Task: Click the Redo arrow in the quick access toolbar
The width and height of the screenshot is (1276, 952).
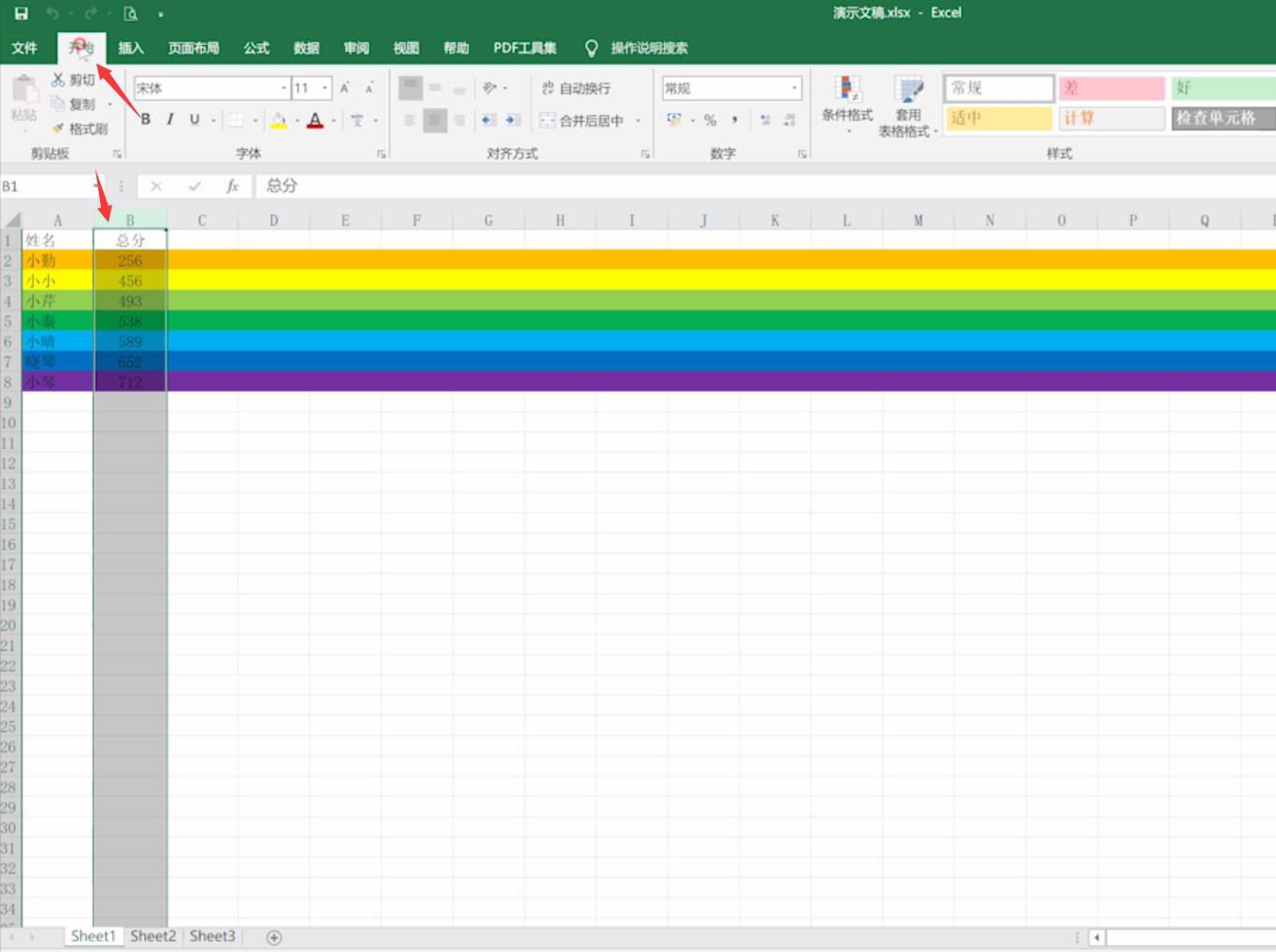Action: coord(91,13)
